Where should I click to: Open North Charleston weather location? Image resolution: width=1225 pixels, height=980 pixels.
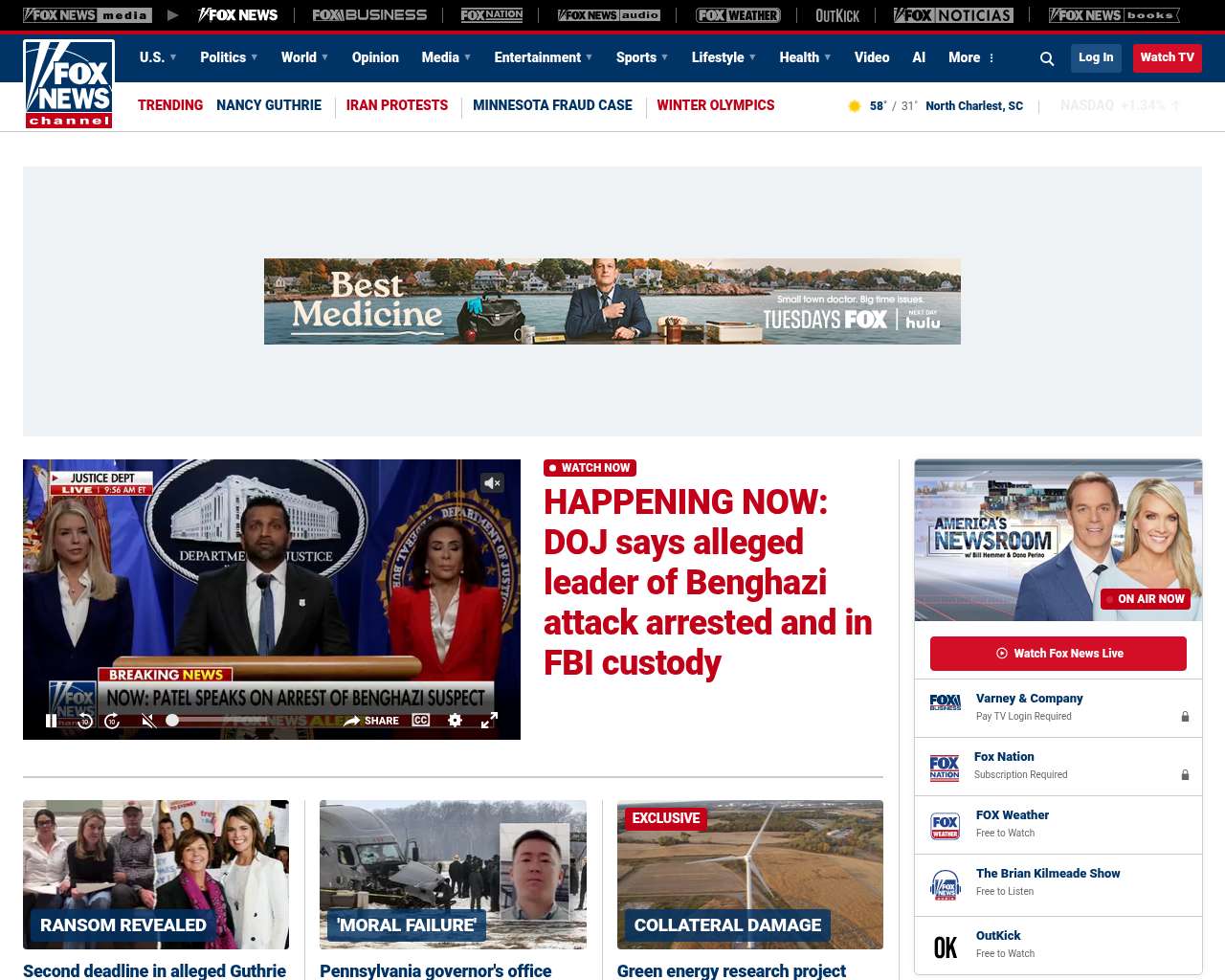974,106
